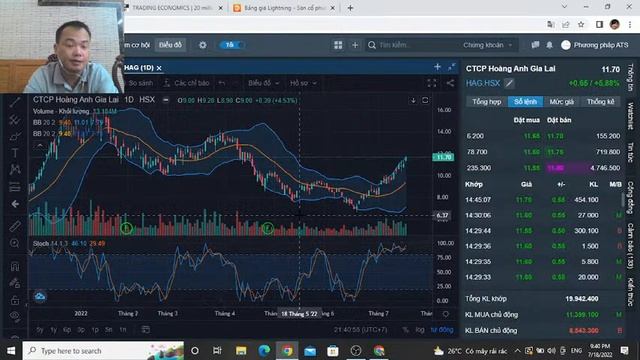Select the 5y time range
The image size is (640, 360).
coord(40,330)
